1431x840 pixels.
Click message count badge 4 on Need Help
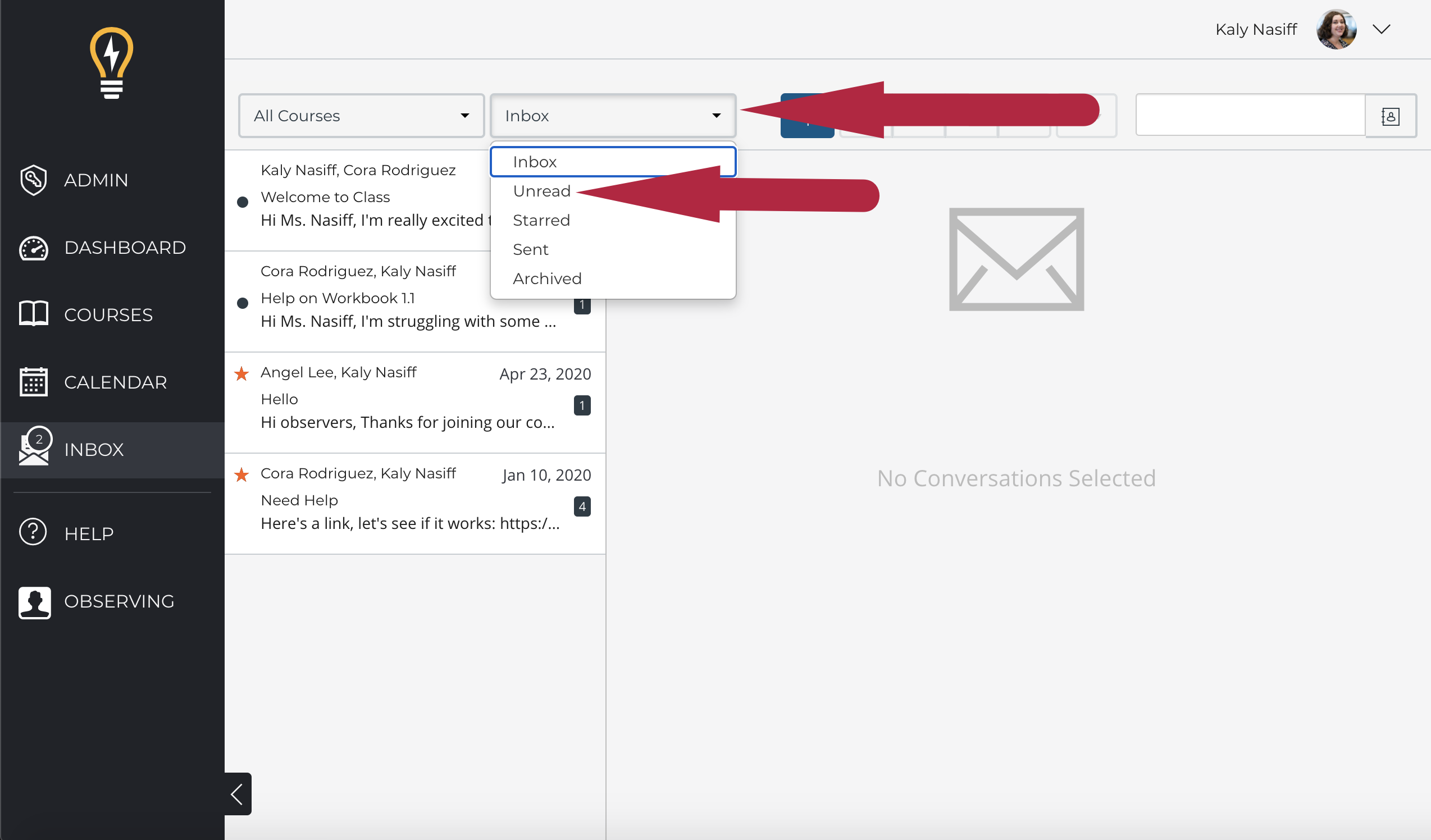click(x=582, y=506)
